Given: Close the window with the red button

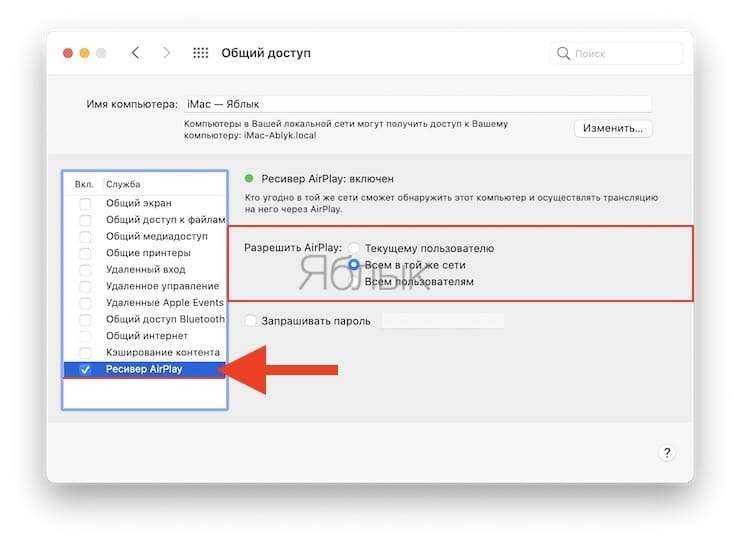Looking at the screenshot, I should (x=68, y=53).
